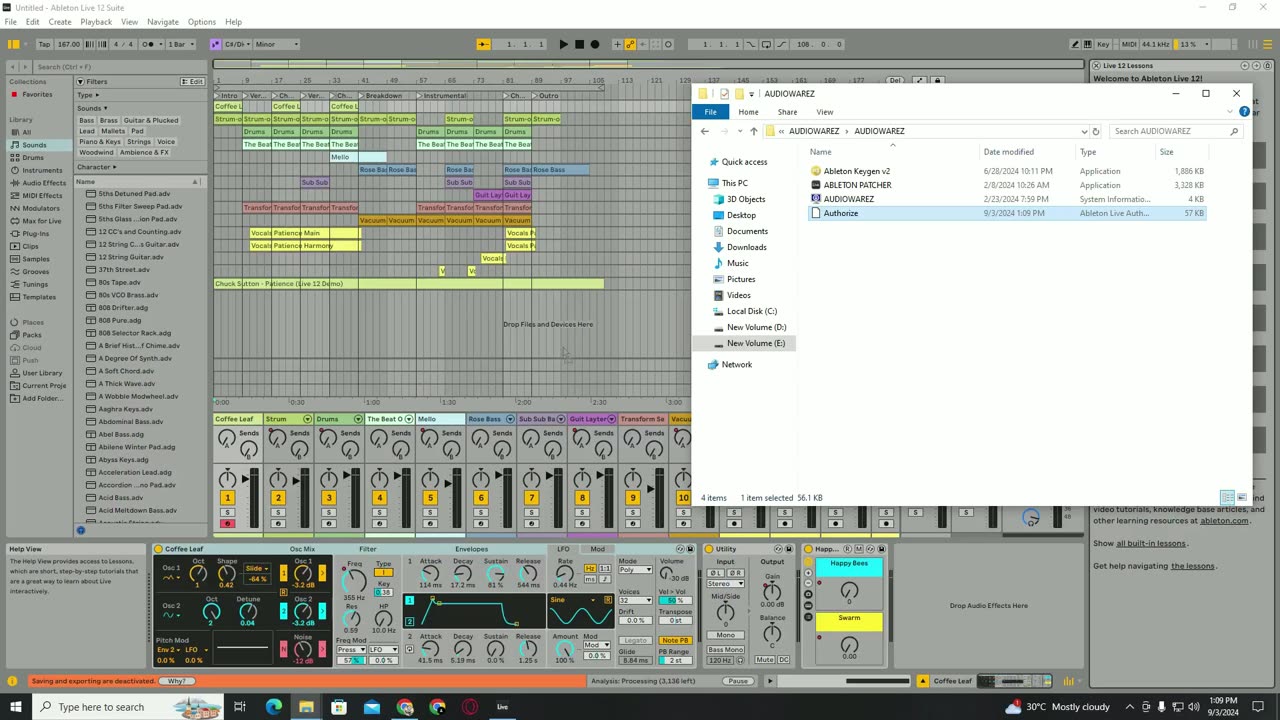1280x720 pixels.
Task: Stop playback with the Stop button
Action: [579, 44]
